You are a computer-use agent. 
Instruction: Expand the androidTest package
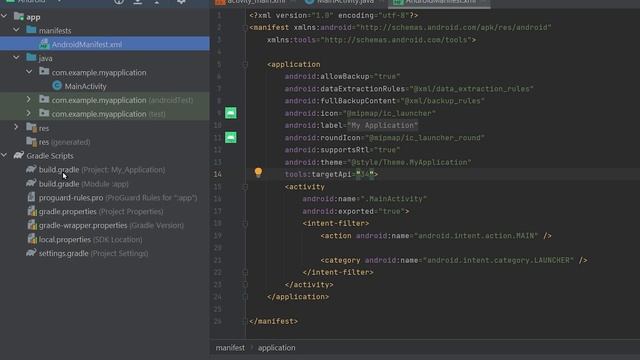click(29, 100)
